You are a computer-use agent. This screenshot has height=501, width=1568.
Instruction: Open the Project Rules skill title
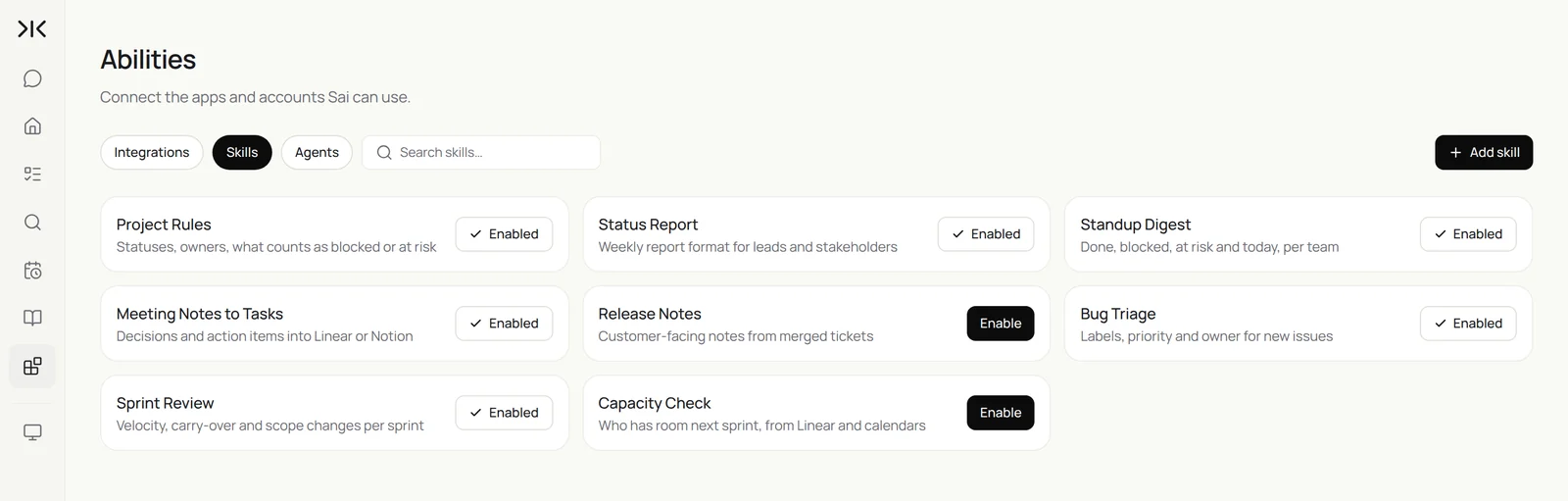coord(164,225)
